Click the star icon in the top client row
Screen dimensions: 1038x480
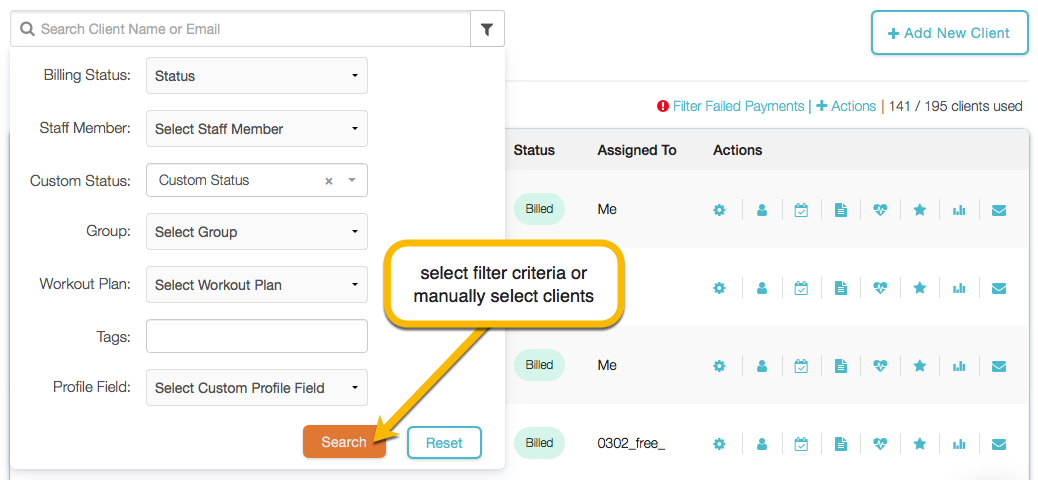tap(920, 210)
